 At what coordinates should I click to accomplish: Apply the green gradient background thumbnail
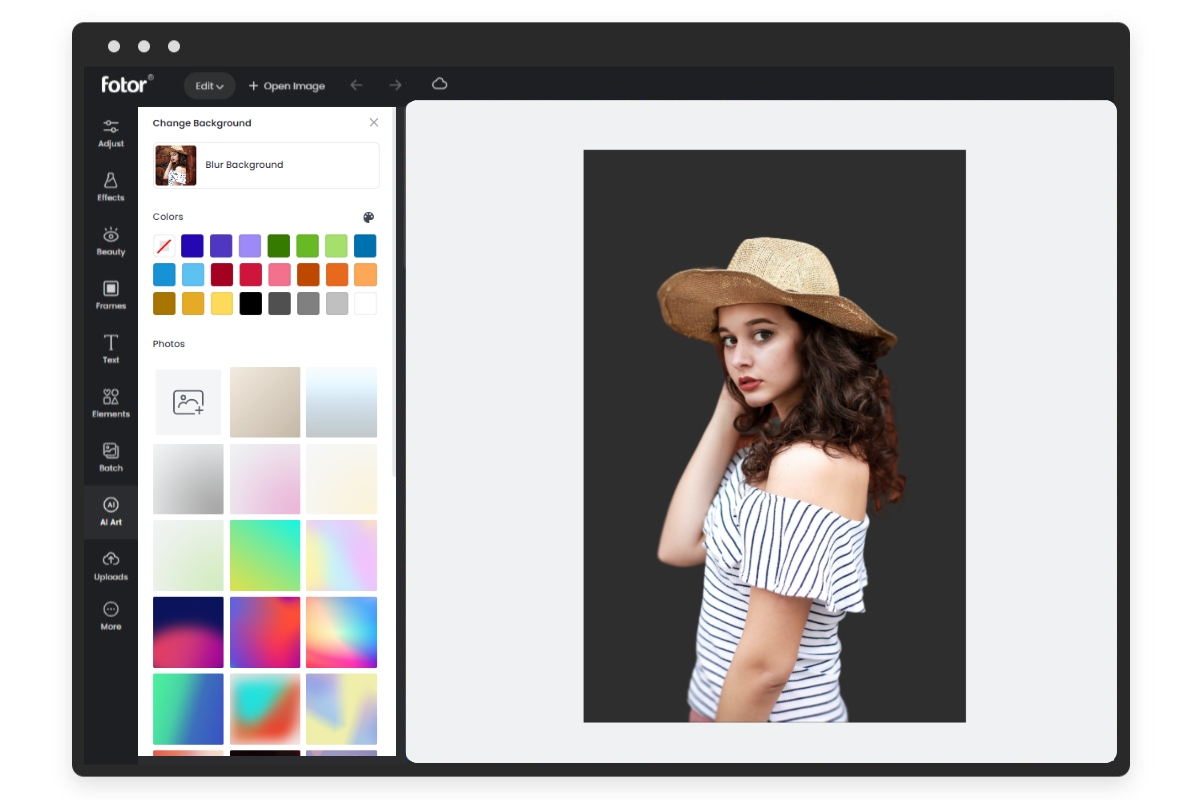pyautogui.click(x=265, y=555)
